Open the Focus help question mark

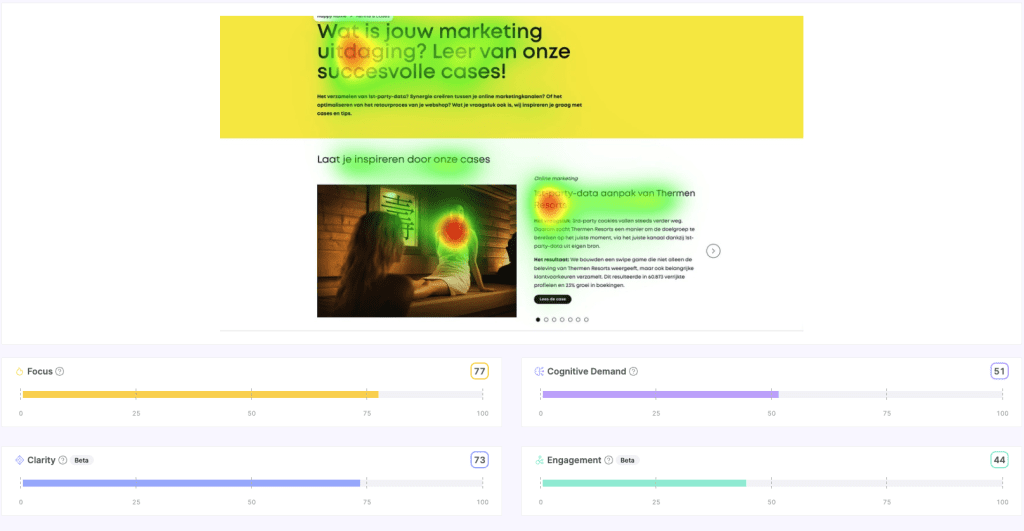pos(60,372)
